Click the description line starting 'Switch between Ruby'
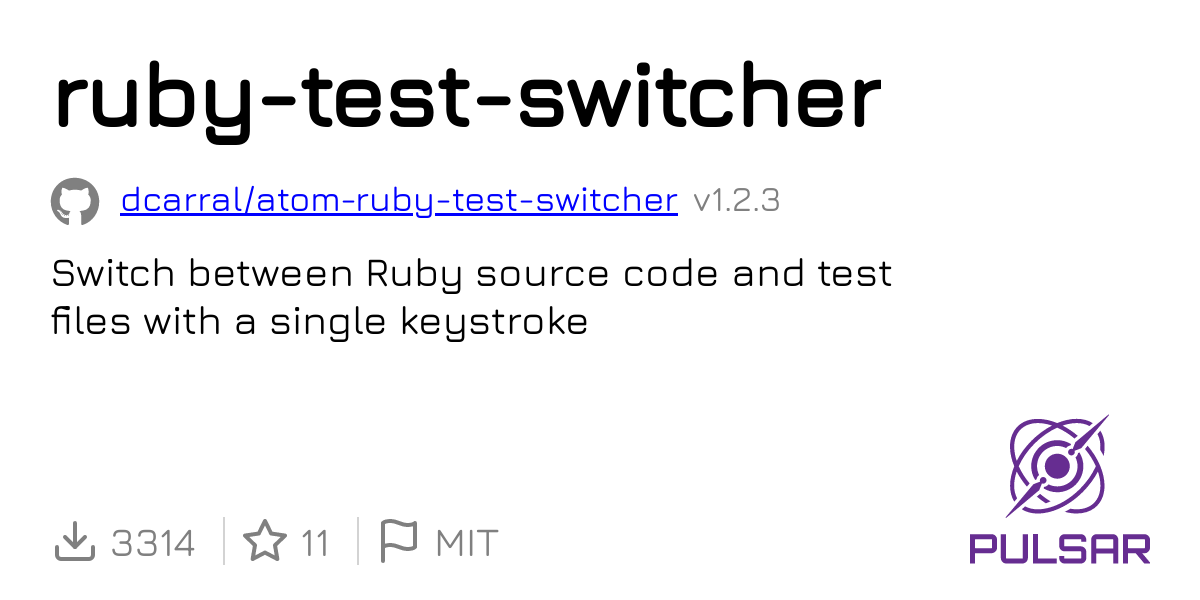The height and width of the screenshot is (600, 1200). coord(472,275)
